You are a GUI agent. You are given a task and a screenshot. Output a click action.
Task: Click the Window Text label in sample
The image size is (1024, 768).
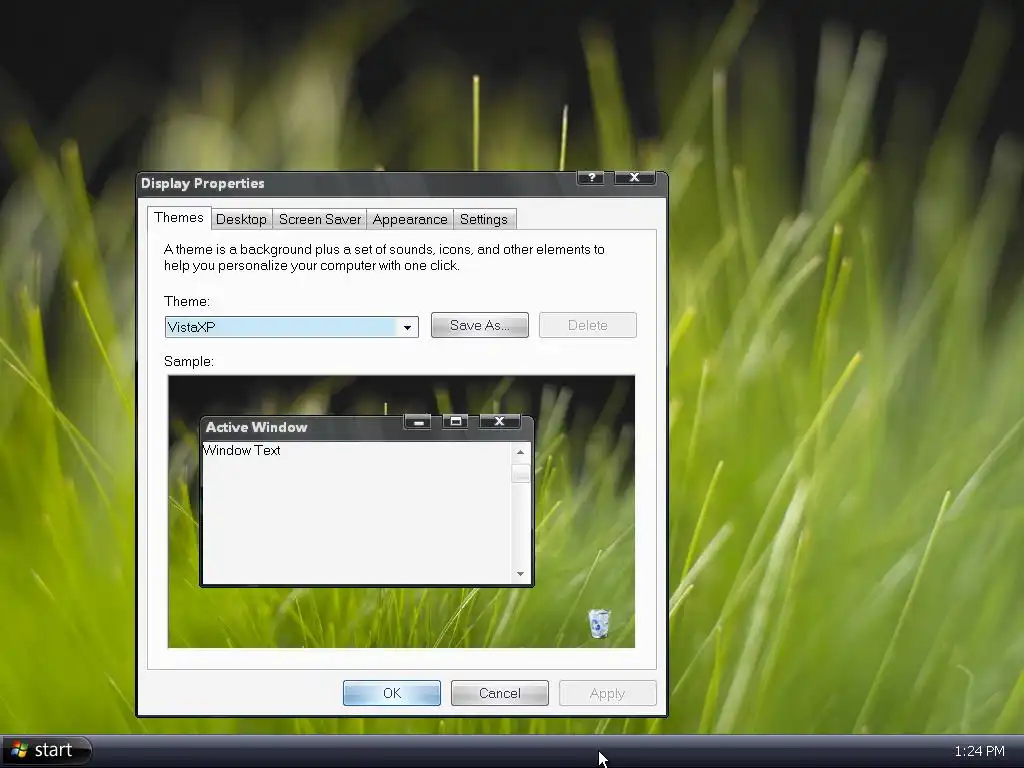click(x=242, y=450)
